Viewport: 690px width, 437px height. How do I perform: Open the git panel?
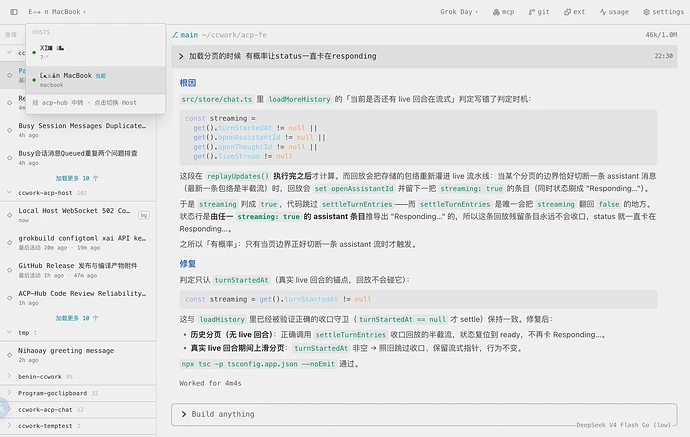click(x=539, y=12)
